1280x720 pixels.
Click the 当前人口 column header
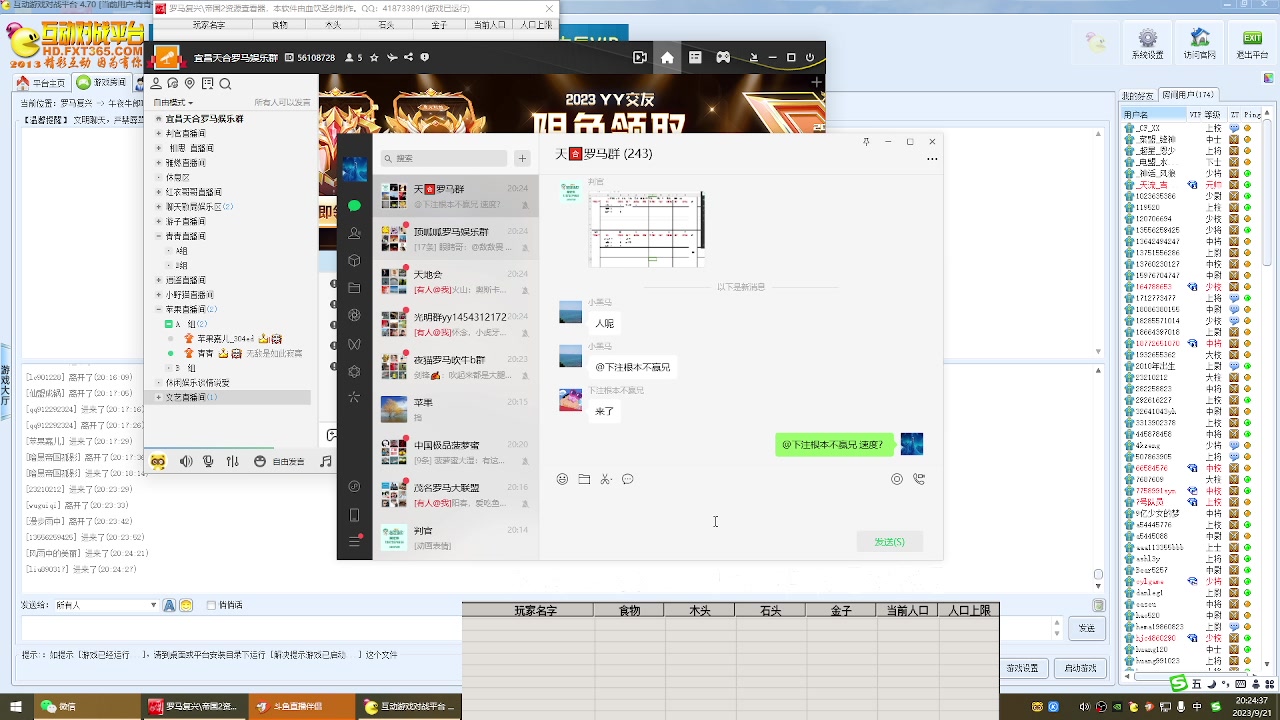click(908, 610)
